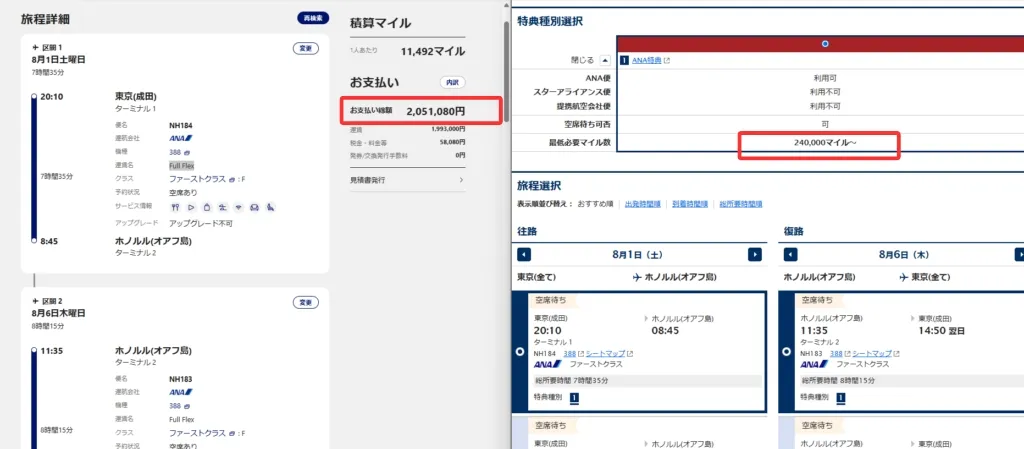Click the 再検索 button in 旅程詳細
Image resolution: width=1024 pixels, height=449 pixels.
[x=313, y=18]
